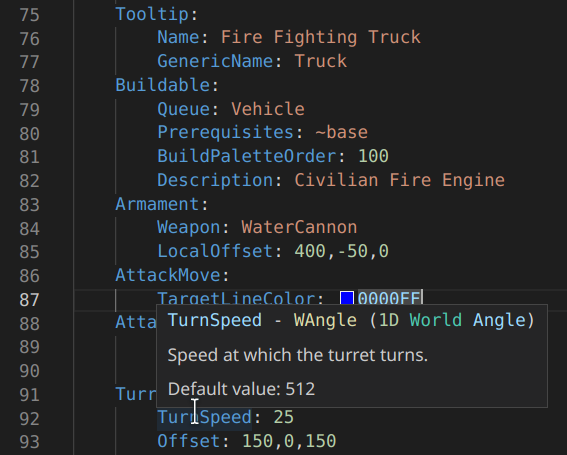The height and width of the screenshot is (455, 567).
Task: Click the Buildable section key
Action: coord(163,85)
